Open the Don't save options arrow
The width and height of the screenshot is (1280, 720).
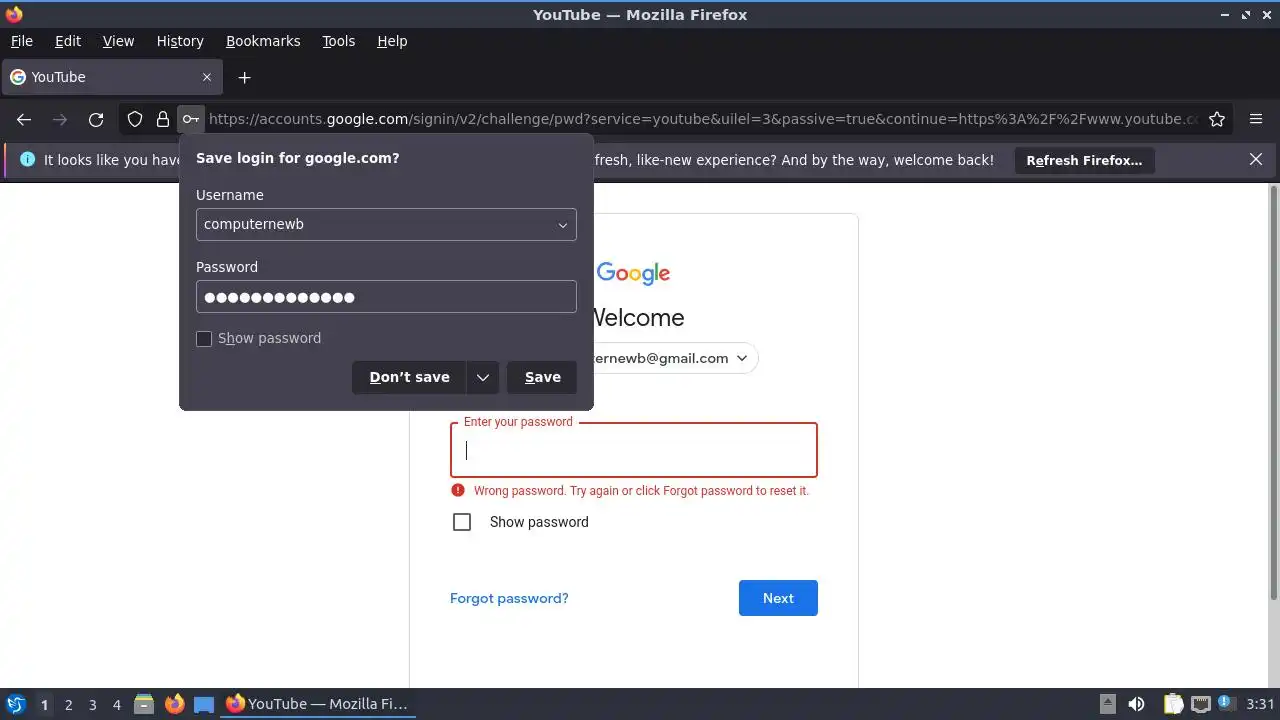(x=482, y=377)
